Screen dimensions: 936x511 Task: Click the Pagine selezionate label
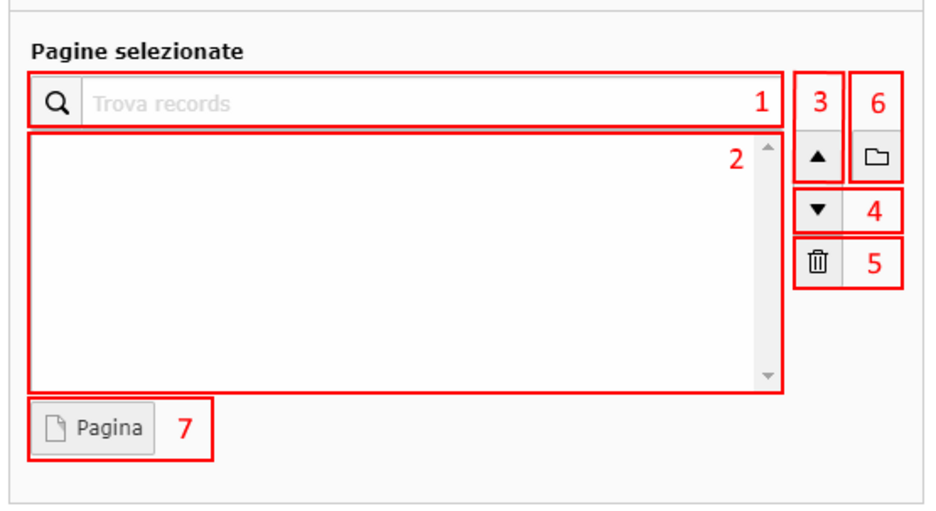(x=137, y=51)
